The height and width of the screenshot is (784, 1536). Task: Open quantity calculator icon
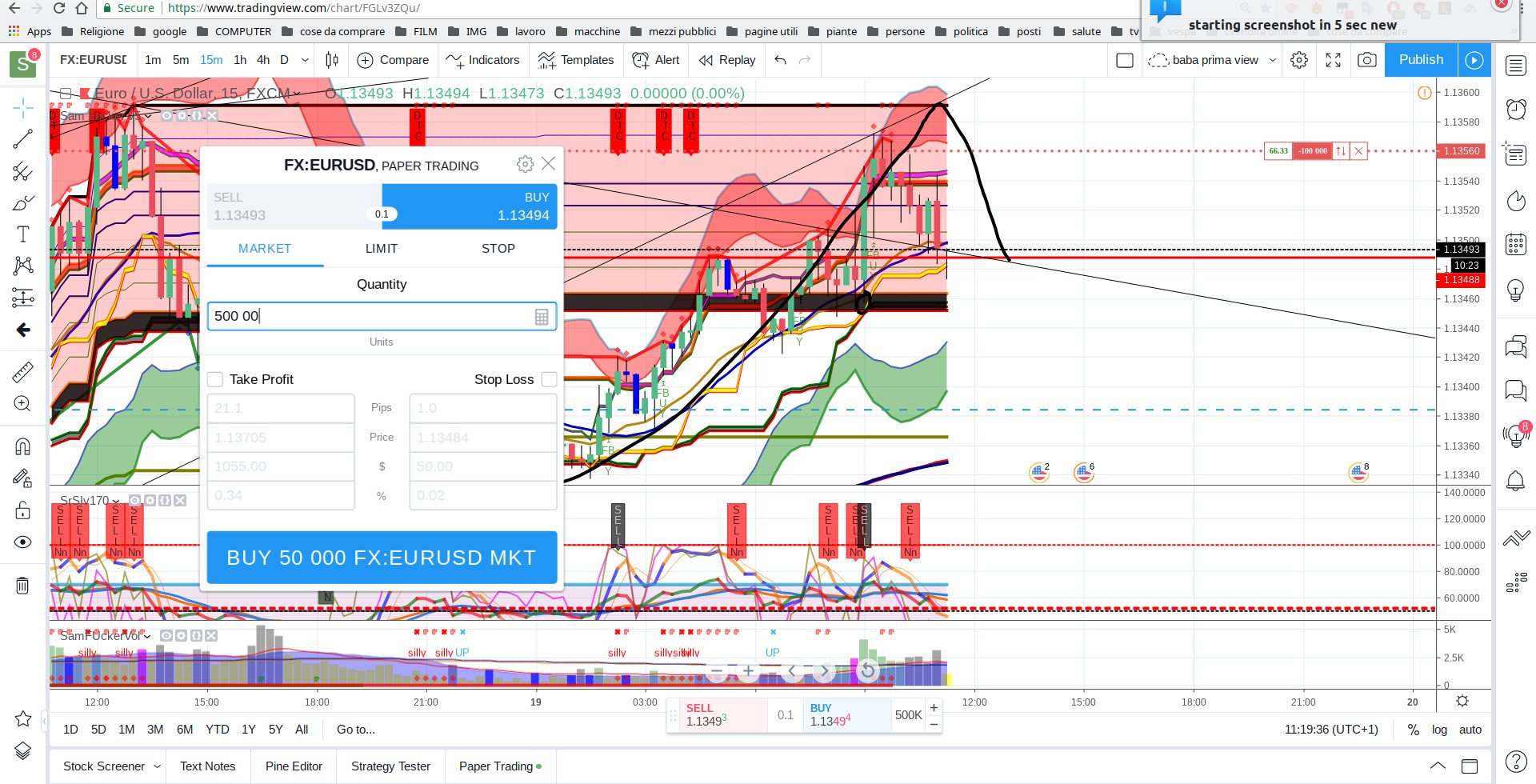[542, 317]
